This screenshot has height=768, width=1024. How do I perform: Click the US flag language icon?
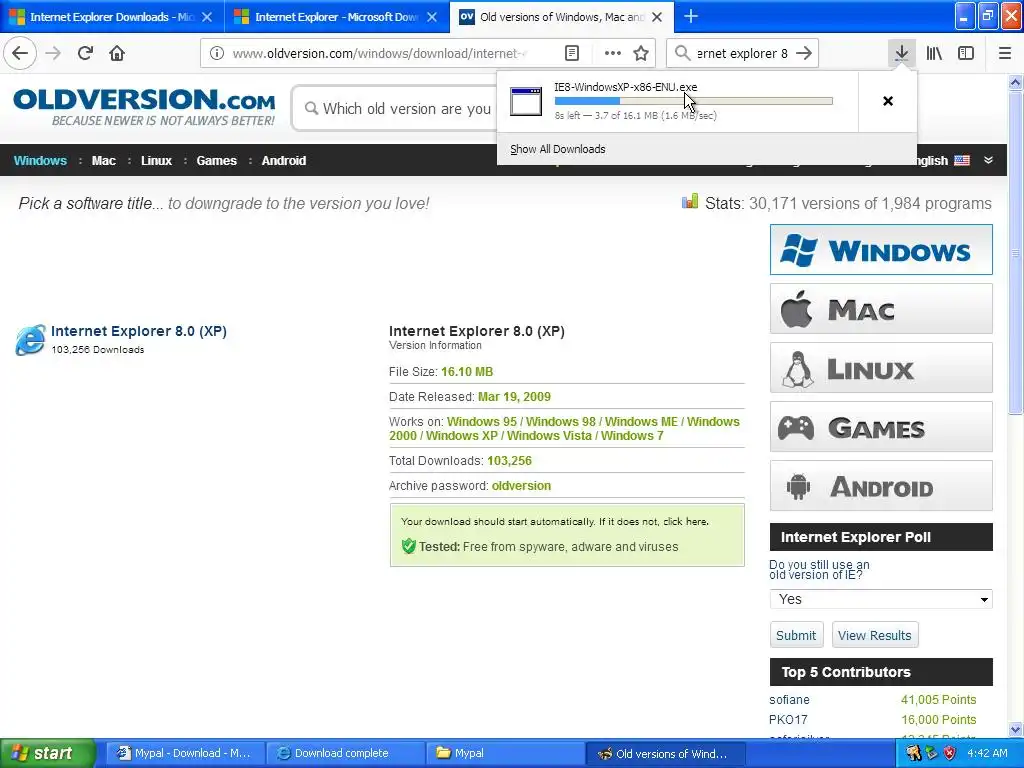pos(962,160)
